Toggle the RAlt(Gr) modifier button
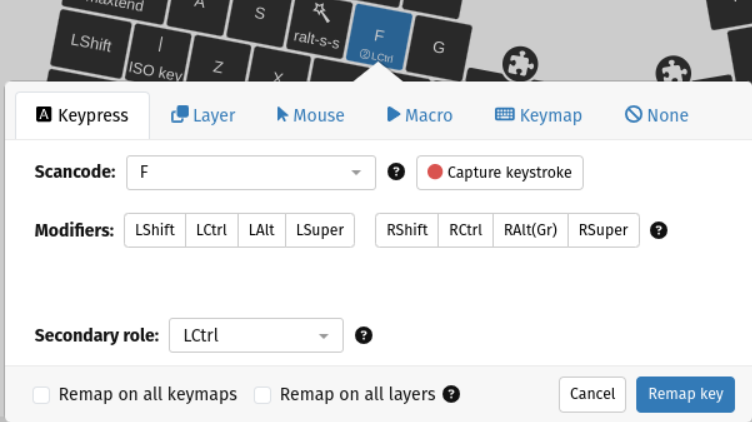Image resolution: width=752 pixels, height=422 pixels. point(531,230)
